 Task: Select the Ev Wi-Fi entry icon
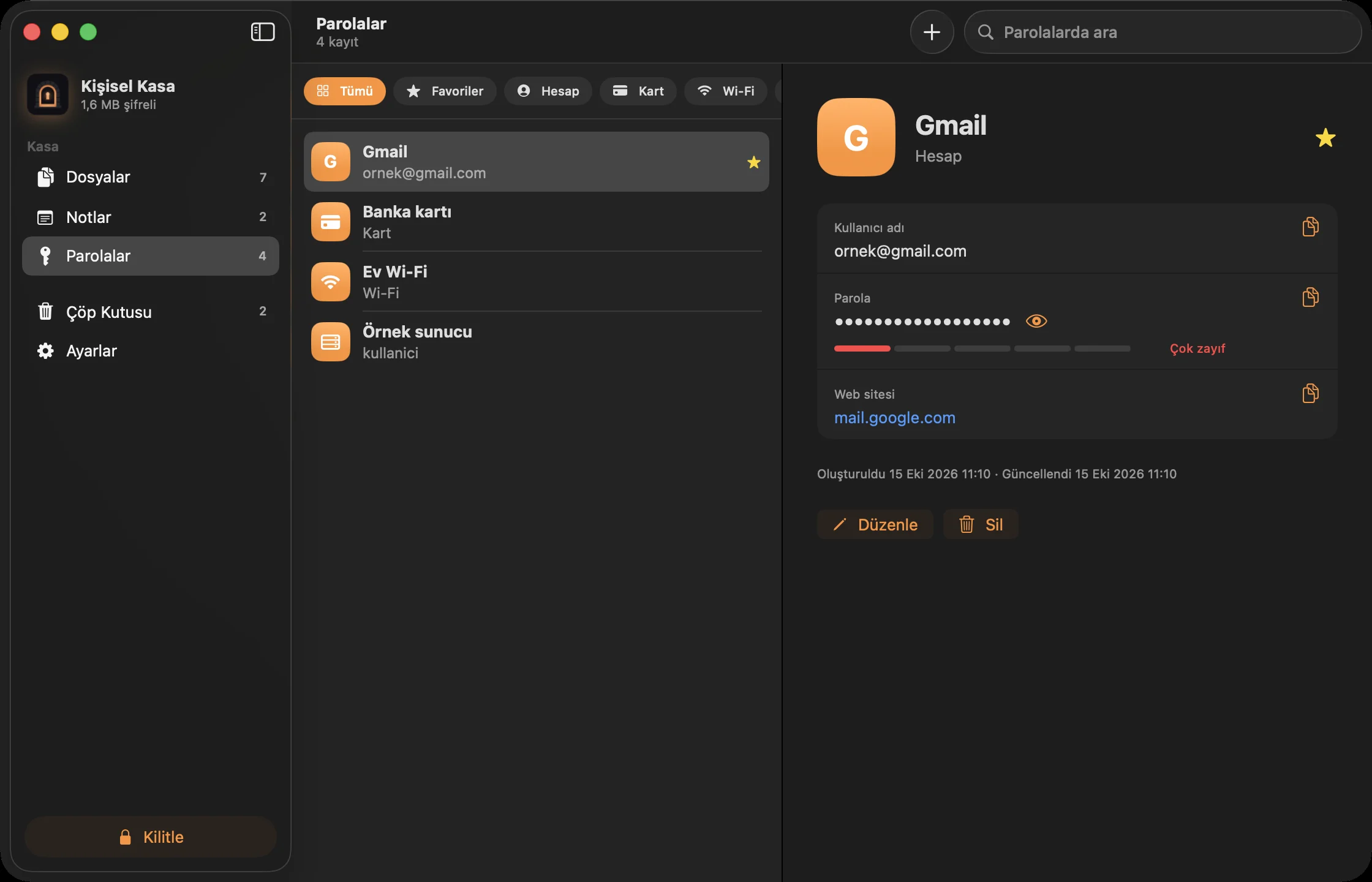coord(330,282)
